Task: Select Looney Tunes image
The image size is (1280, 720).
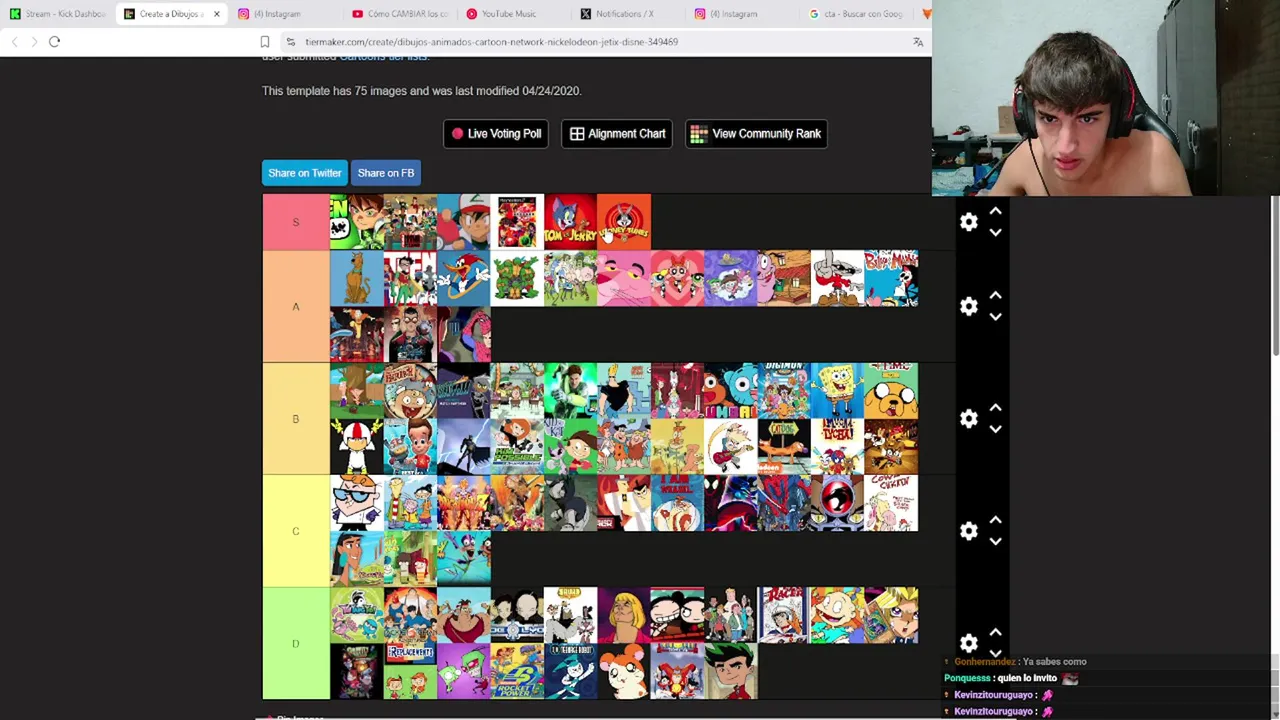Action: [x=624, y=222]
